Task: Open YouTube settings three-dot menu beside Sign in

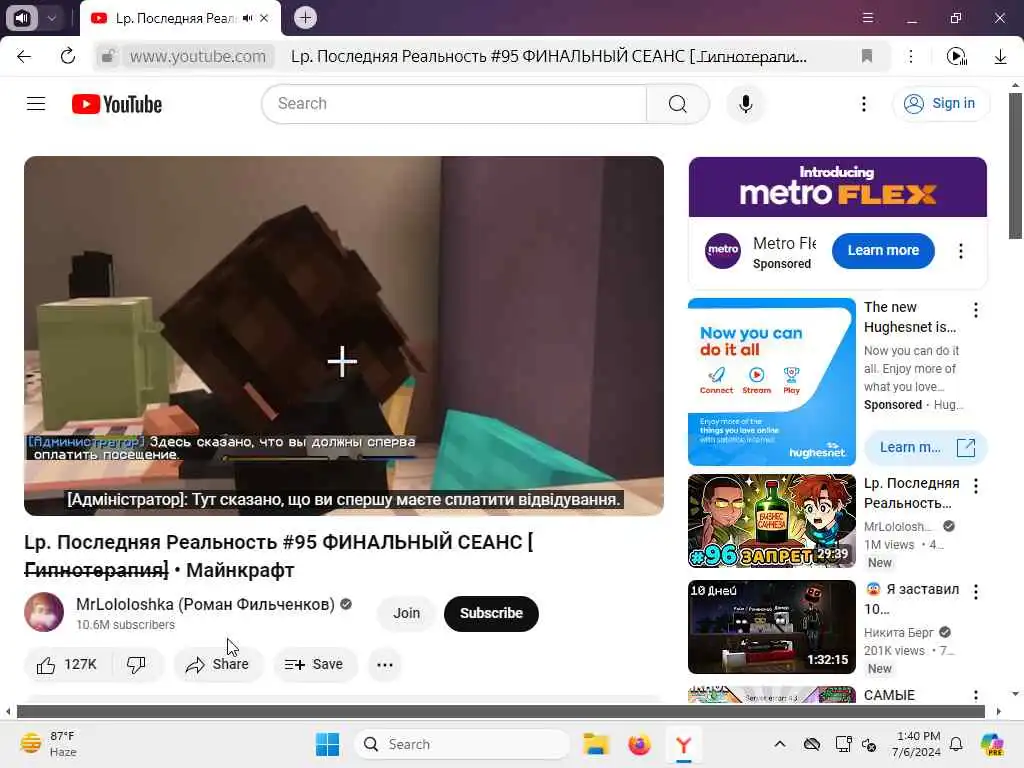Action: point(864,104)
